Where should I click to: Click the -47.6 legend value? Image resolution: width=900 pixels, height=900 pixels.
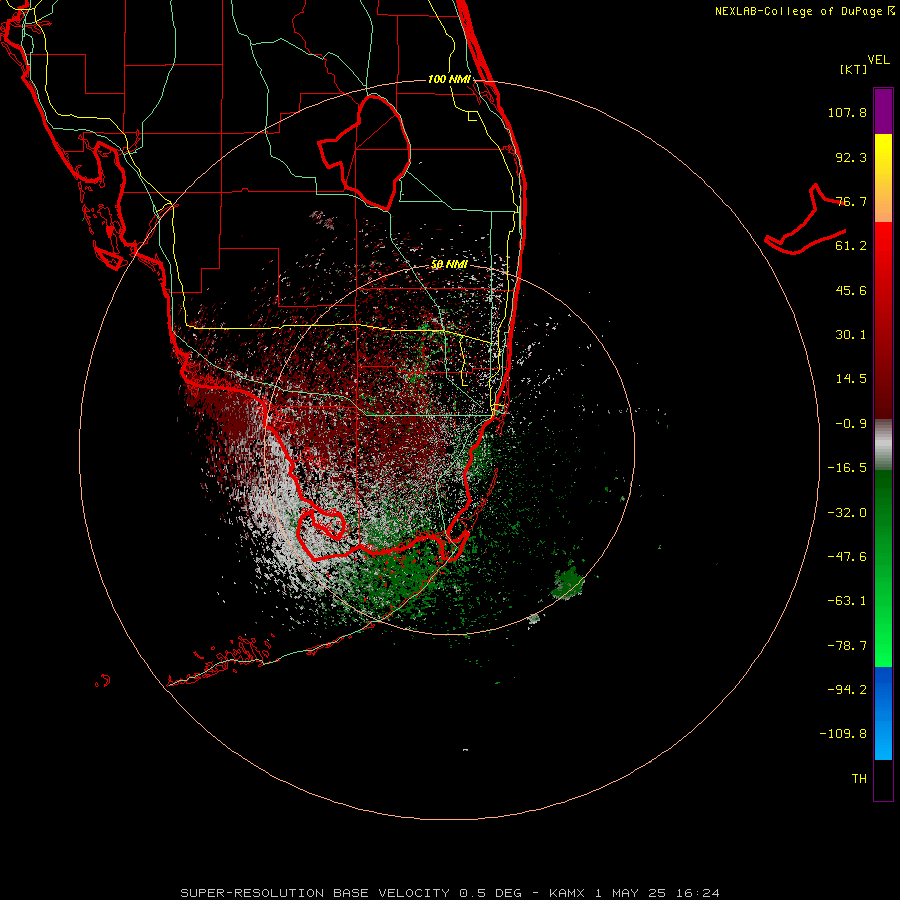(x=847, y=557)
